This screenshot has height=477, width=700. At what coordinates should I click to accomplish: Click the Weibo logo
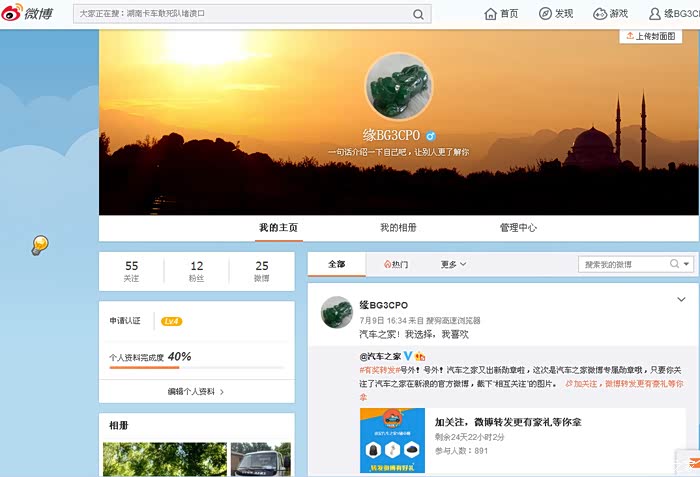[x=27, y=13]
